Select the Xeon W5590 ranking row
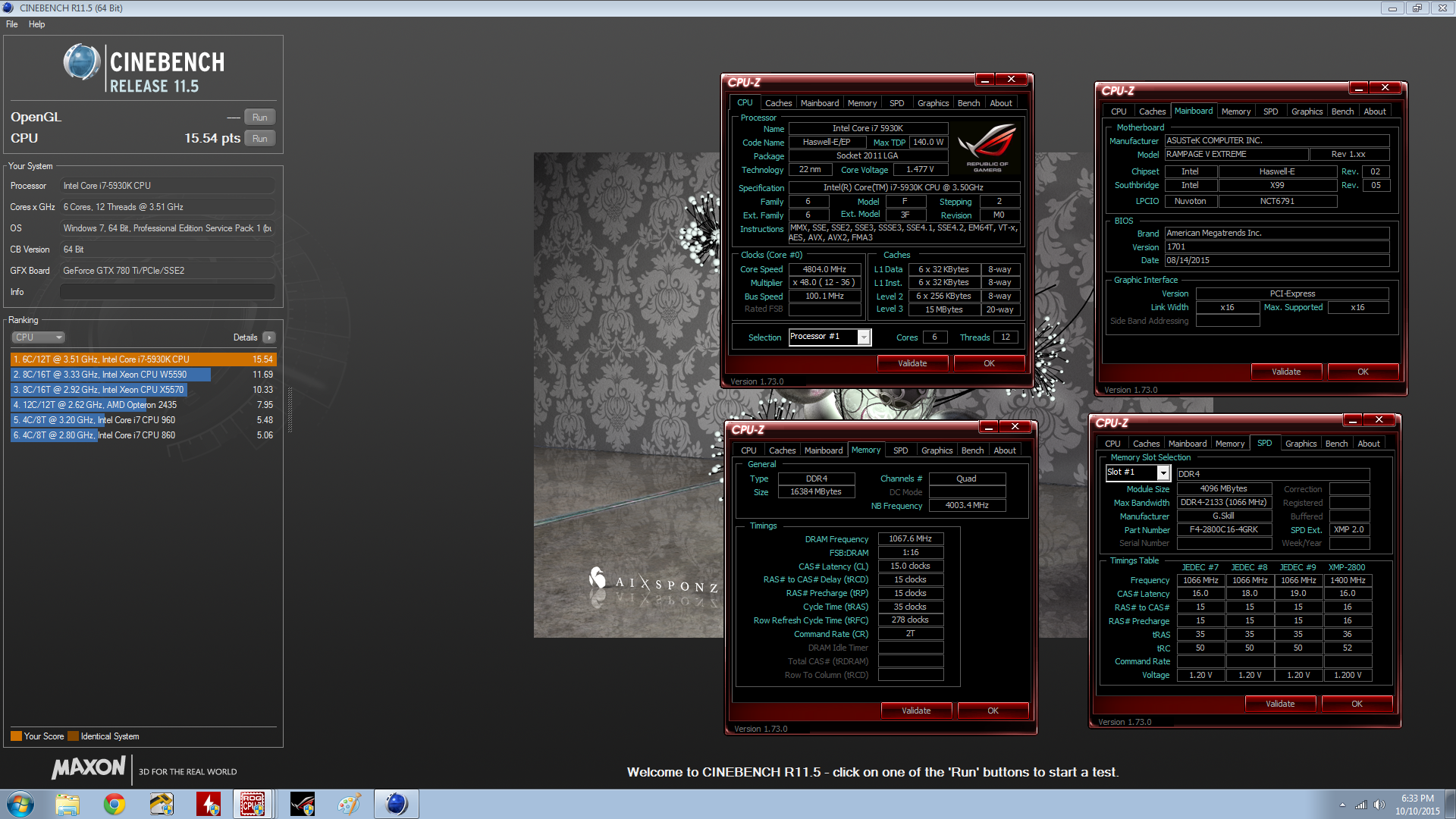The image size is (1456, 819). pos(143,375)
